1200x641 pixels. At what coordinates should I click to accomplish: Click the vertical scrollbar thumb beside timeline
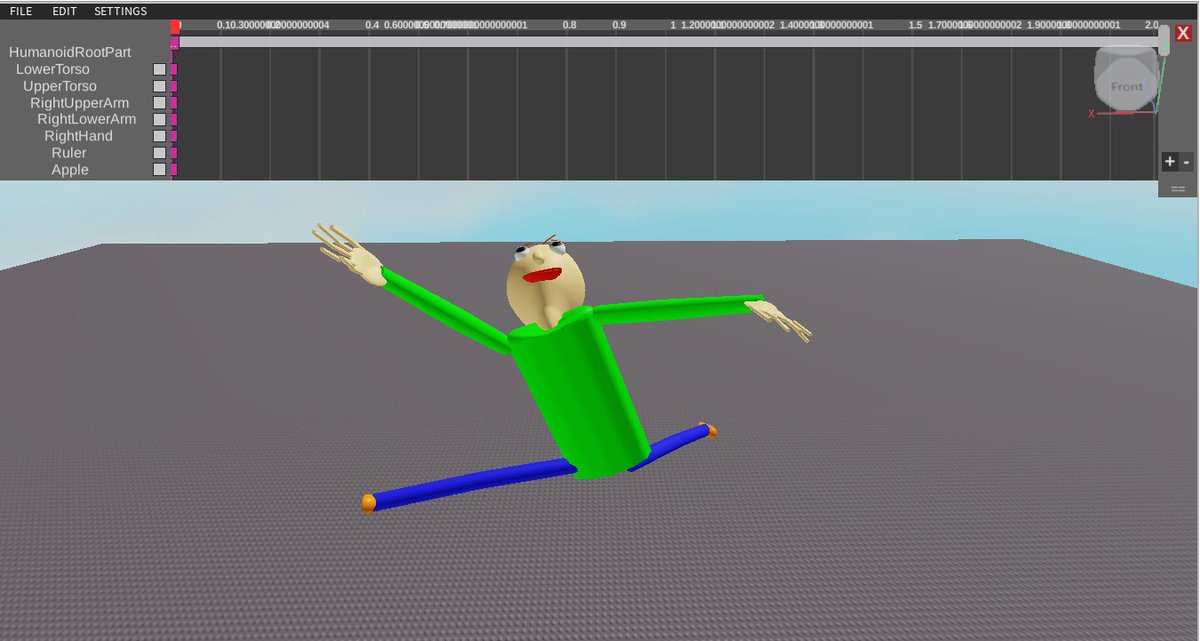[1164, 40]
